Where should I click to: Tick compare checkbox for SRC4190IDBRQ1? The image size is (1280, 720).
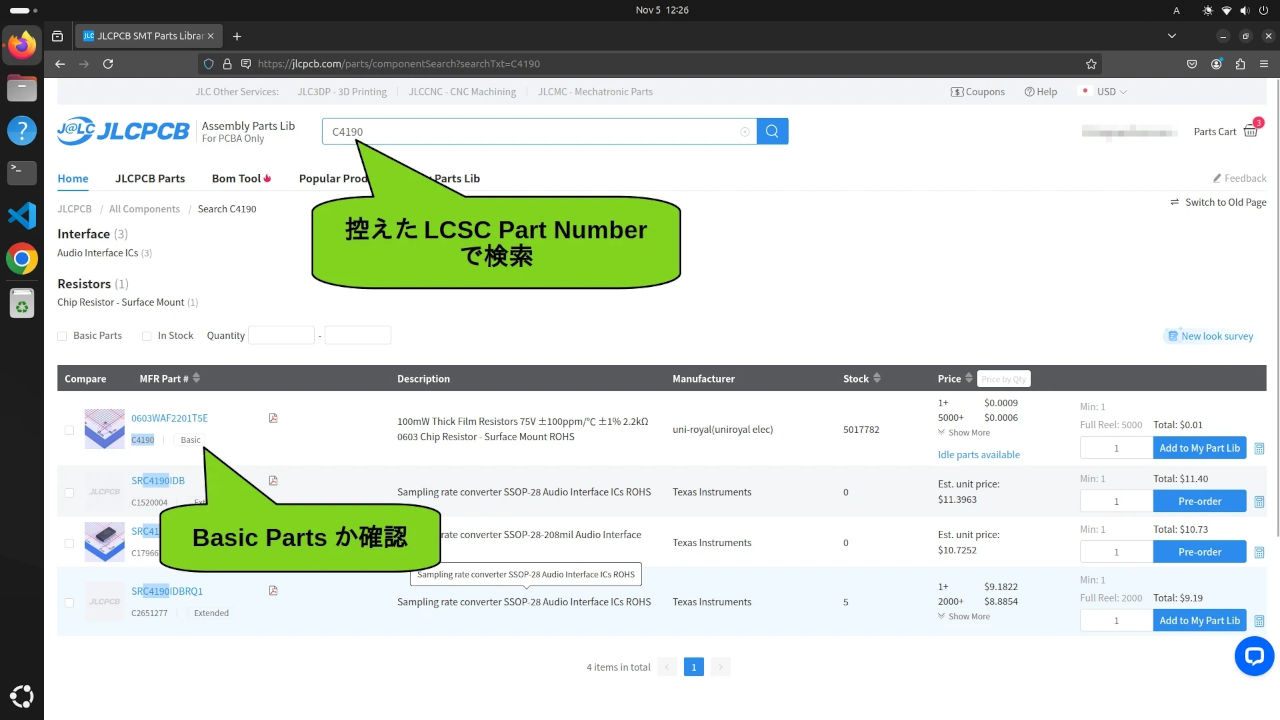pos(69,602)
